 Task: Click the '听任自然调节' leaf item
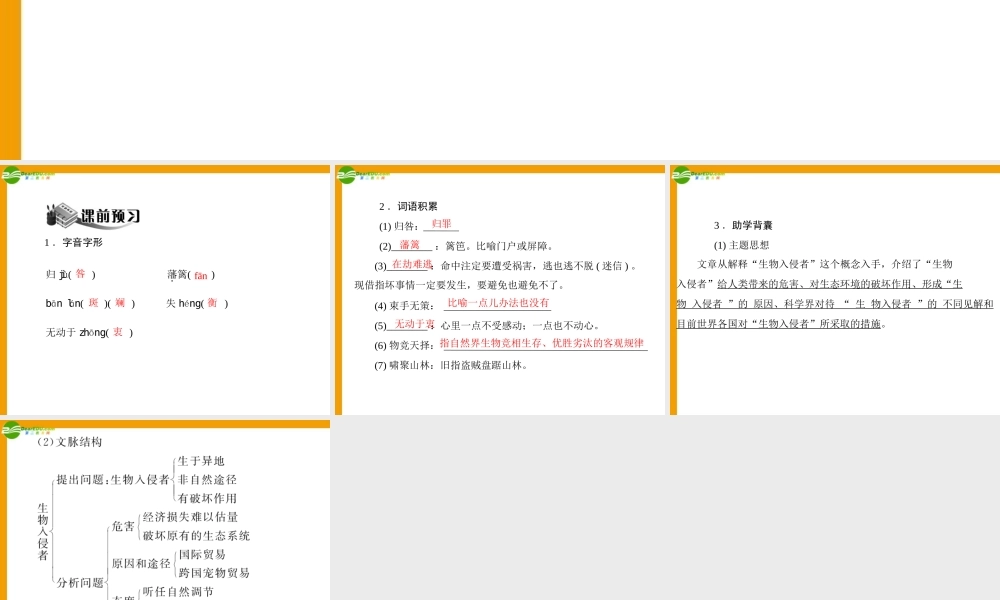pos(178,592)
